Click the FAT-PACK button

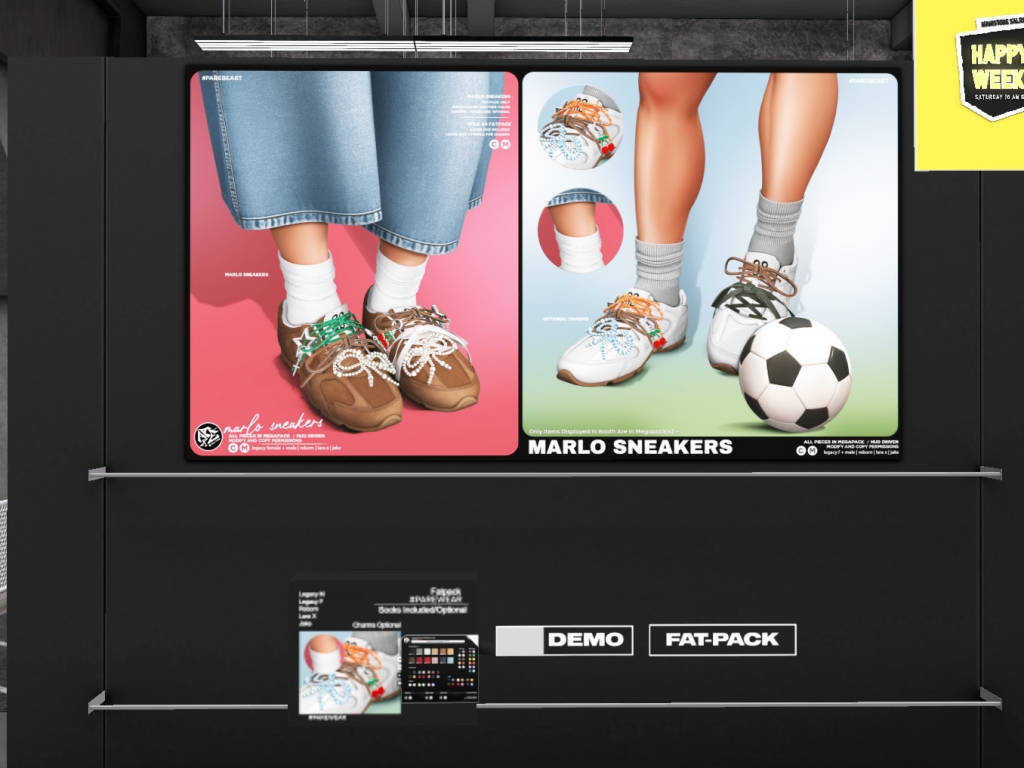pos(722,640)
